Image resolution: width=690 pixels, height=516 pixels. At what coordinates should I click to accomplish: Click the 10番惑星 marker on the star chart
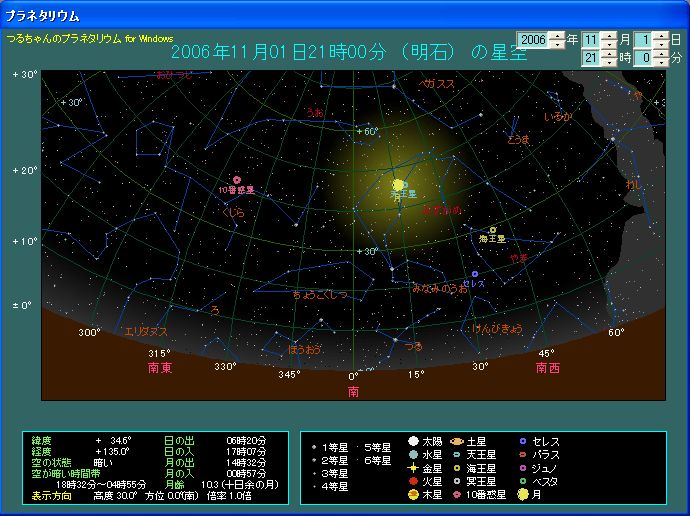click(x=237, y=180)
